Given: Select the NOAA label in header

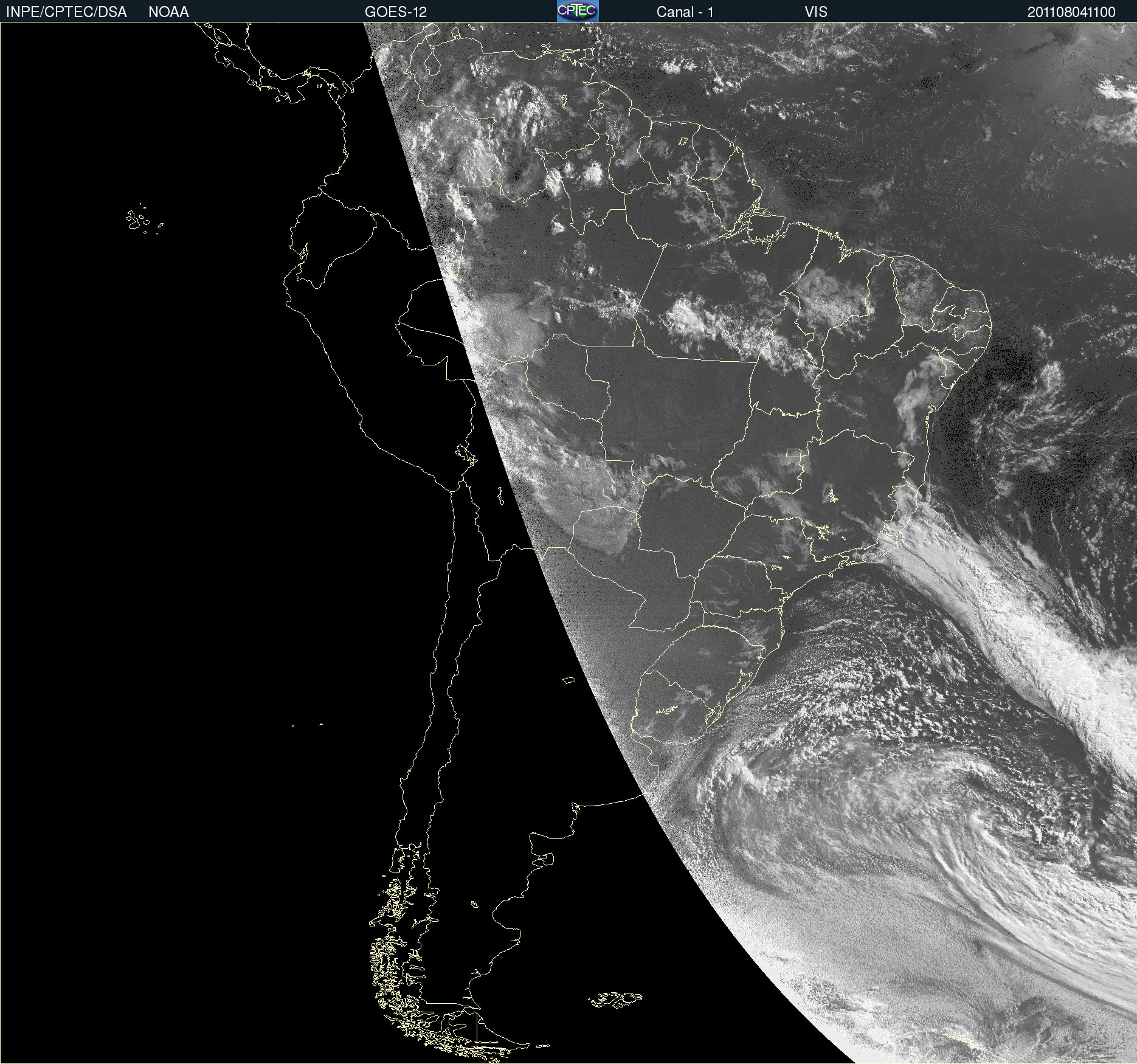Looking at the screenshot, I should (168, 12).
